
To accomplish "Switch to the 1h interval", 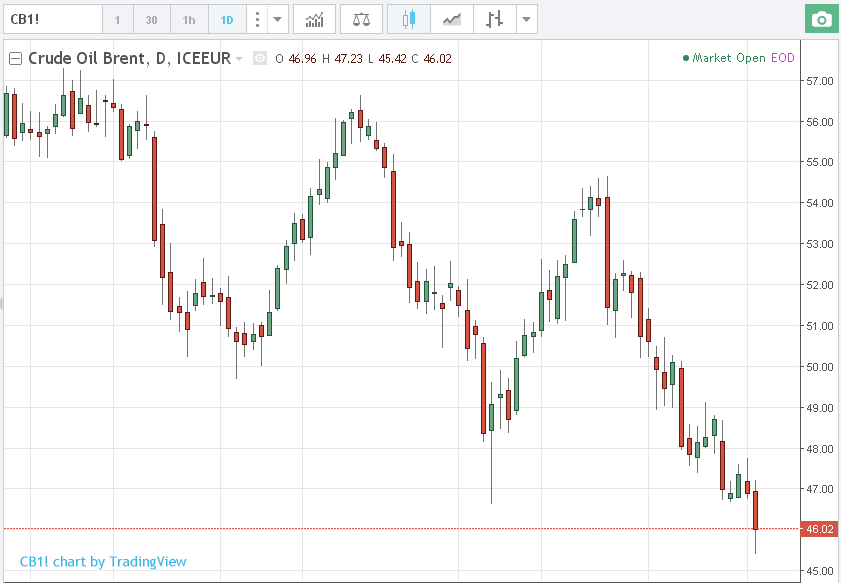I will coord(189,19).
